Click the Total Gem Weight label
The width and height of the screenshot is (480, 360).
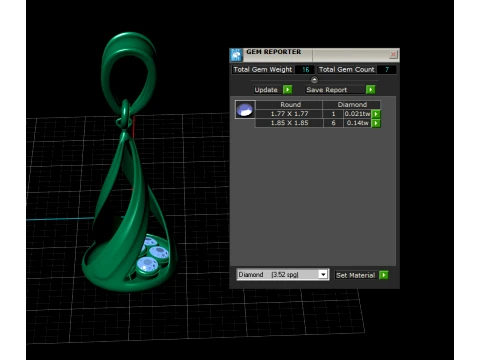click(x=263, y=70)
